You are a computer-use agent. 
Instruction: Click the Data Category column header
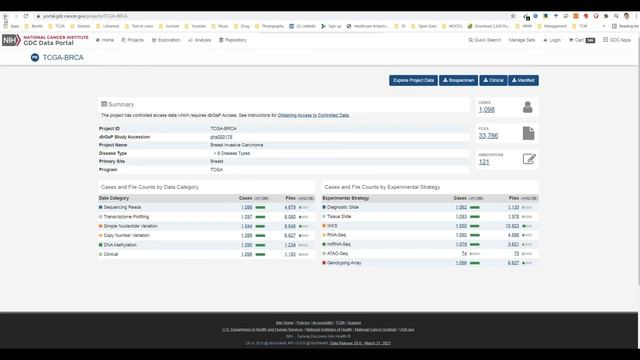click(114, 198)
